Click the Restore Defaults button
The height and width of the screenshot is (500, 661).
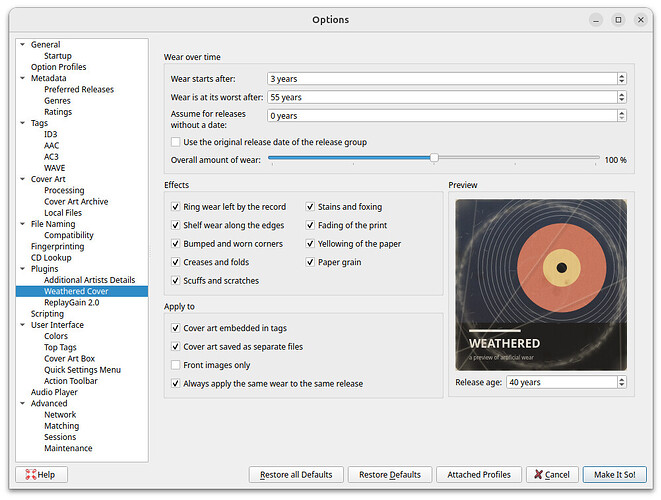(390, 474)
